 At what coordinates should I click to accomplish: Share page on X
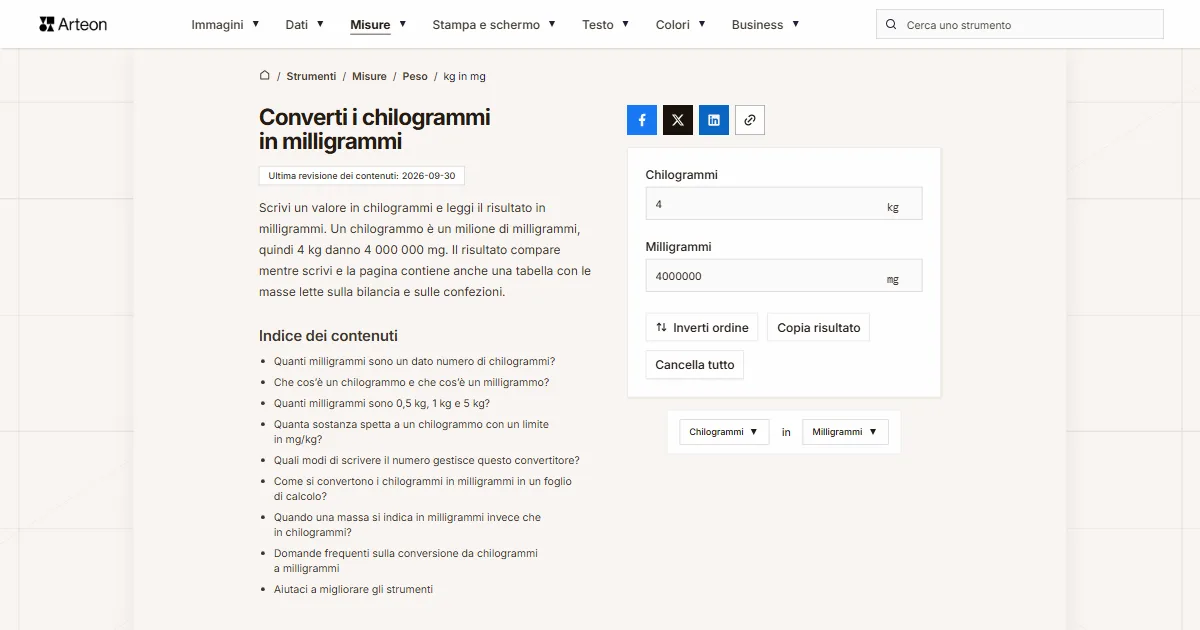pos(678,120)
